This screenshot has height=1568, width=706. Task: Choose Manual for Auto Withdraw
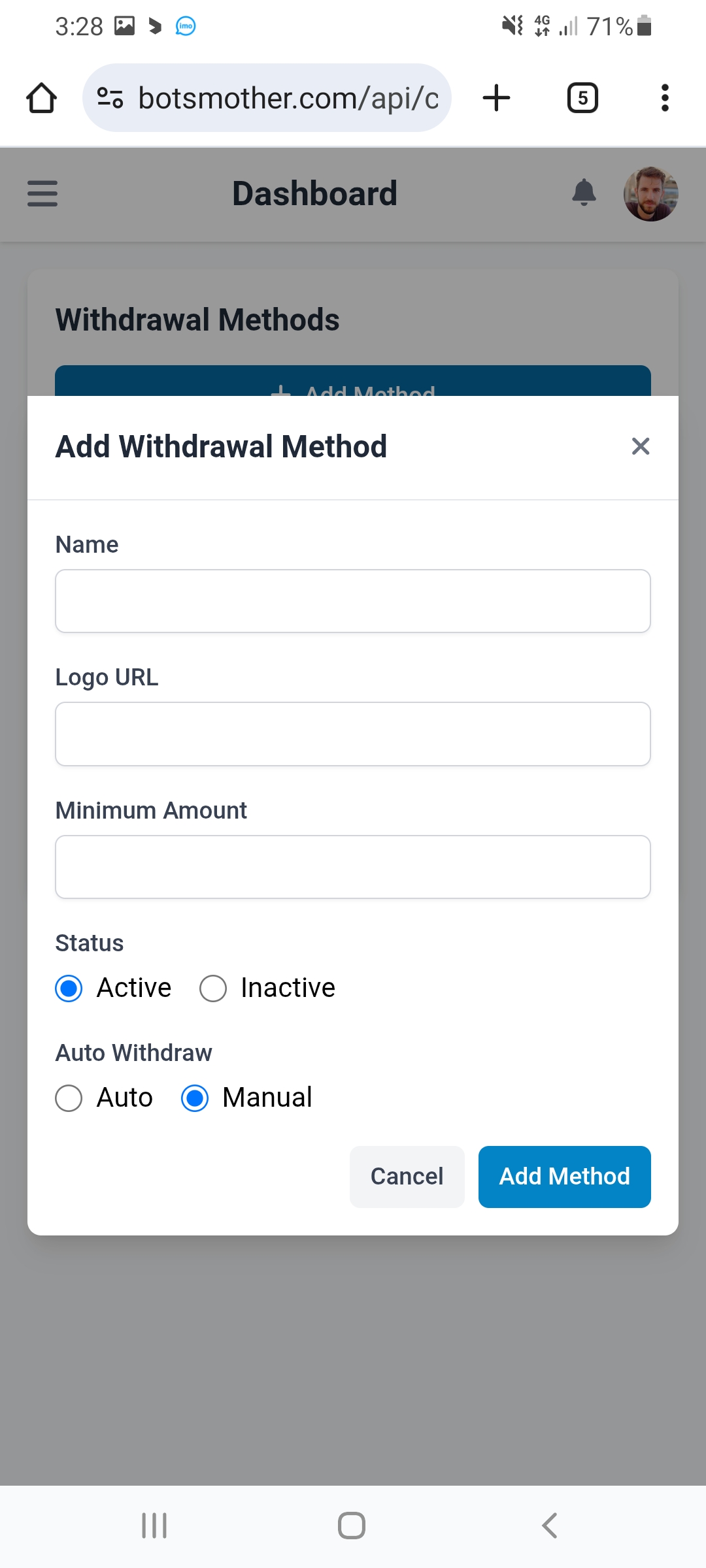pyautogui.click(x=195, y=1098)
